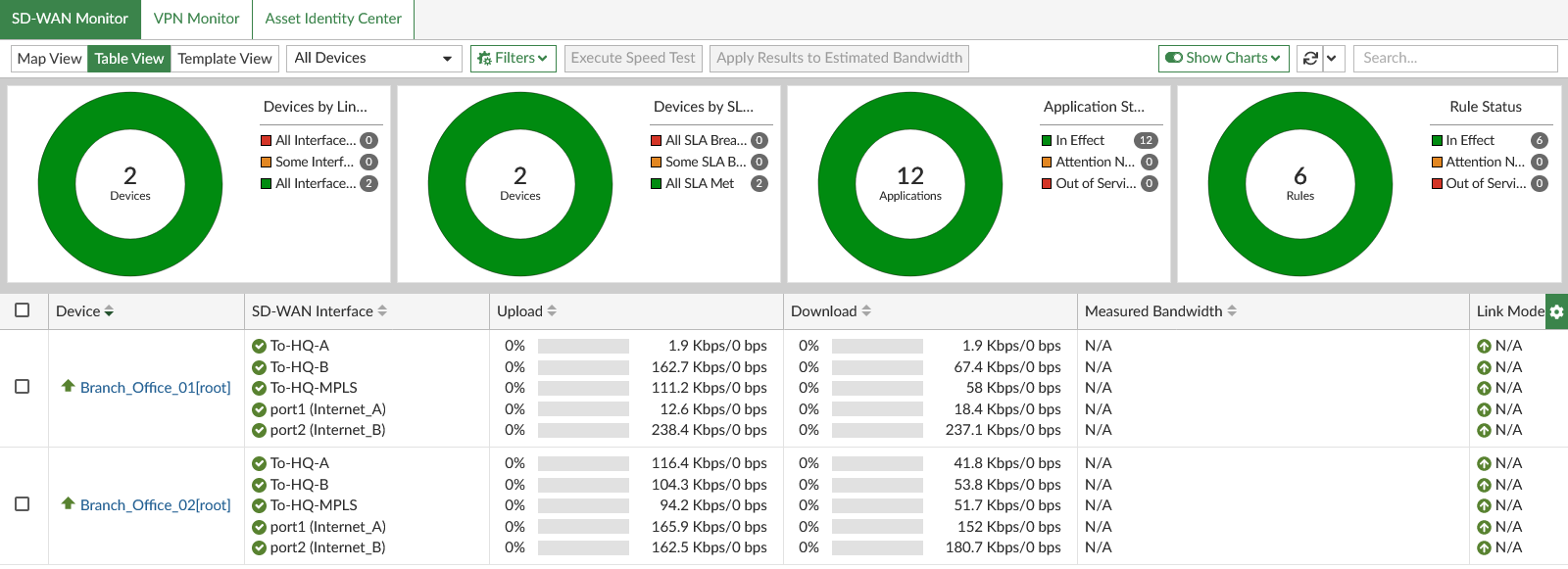This screenshot has width=1568, height=569.
Task: Switch to the VPN Monitor tab
Action: click(196, 19)
